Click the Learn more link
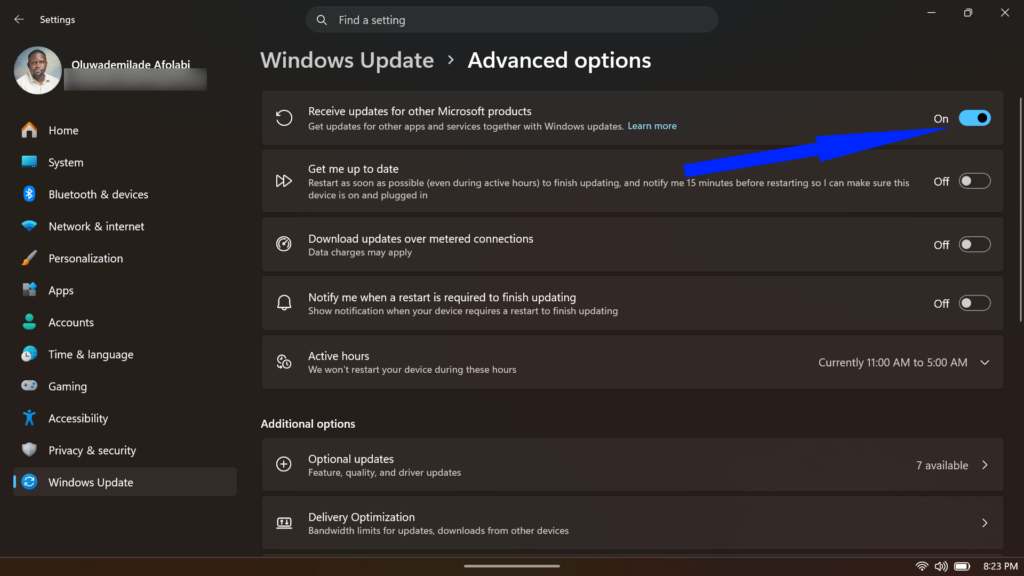This screenshot has width=1024, height=576. [652, 126]
